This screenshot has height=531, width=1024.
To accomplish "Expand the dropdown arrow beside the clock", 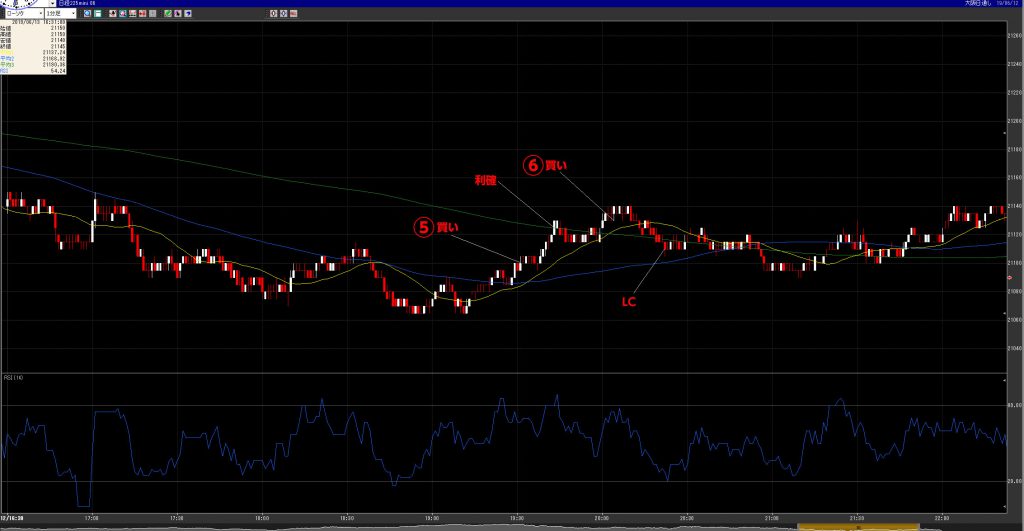I will 52,3.
